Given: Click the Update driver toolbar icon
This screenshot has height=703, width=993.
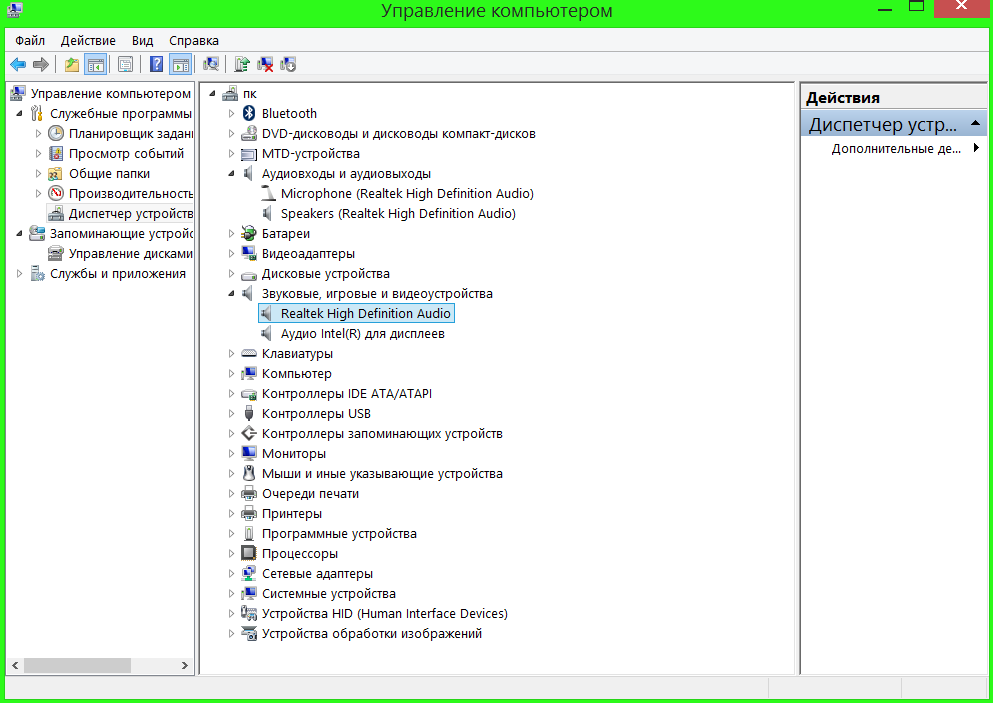Looking at the screenshot, I should [x=242, y=64].
